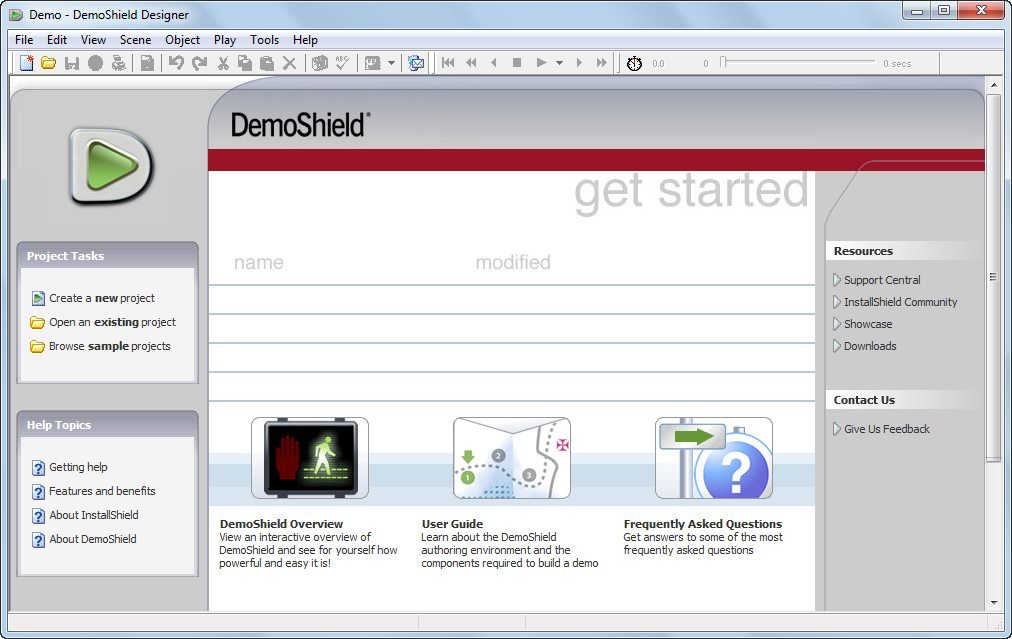
Task: Click the vertical scrollbar thumb
Action: tap(993, 278)
